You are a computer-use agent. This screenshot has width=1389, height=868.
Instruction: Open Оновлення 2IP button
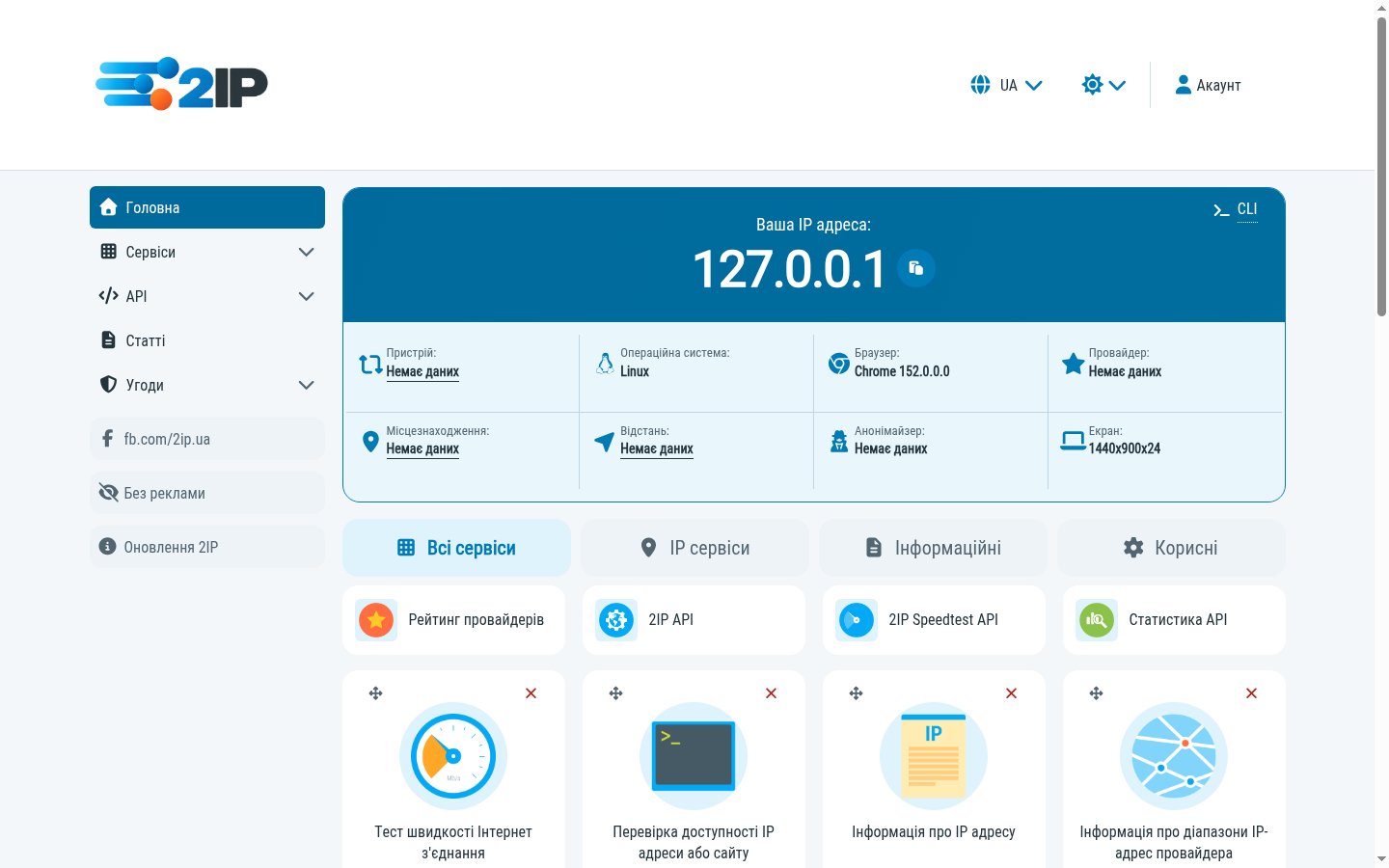(207, 547)
